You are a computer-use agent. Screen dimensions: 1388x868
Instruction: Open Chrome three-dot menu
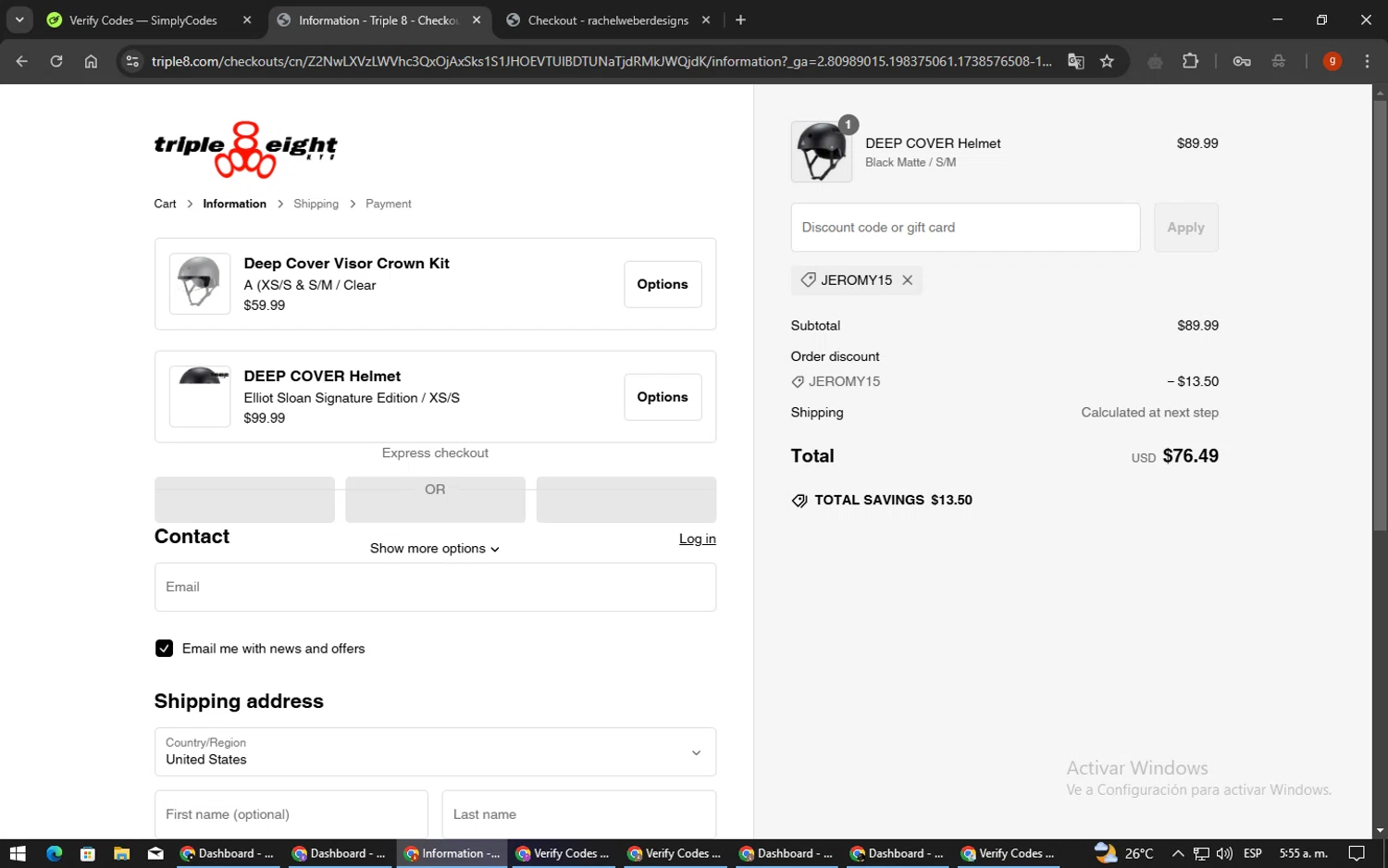click(1367, 61)
